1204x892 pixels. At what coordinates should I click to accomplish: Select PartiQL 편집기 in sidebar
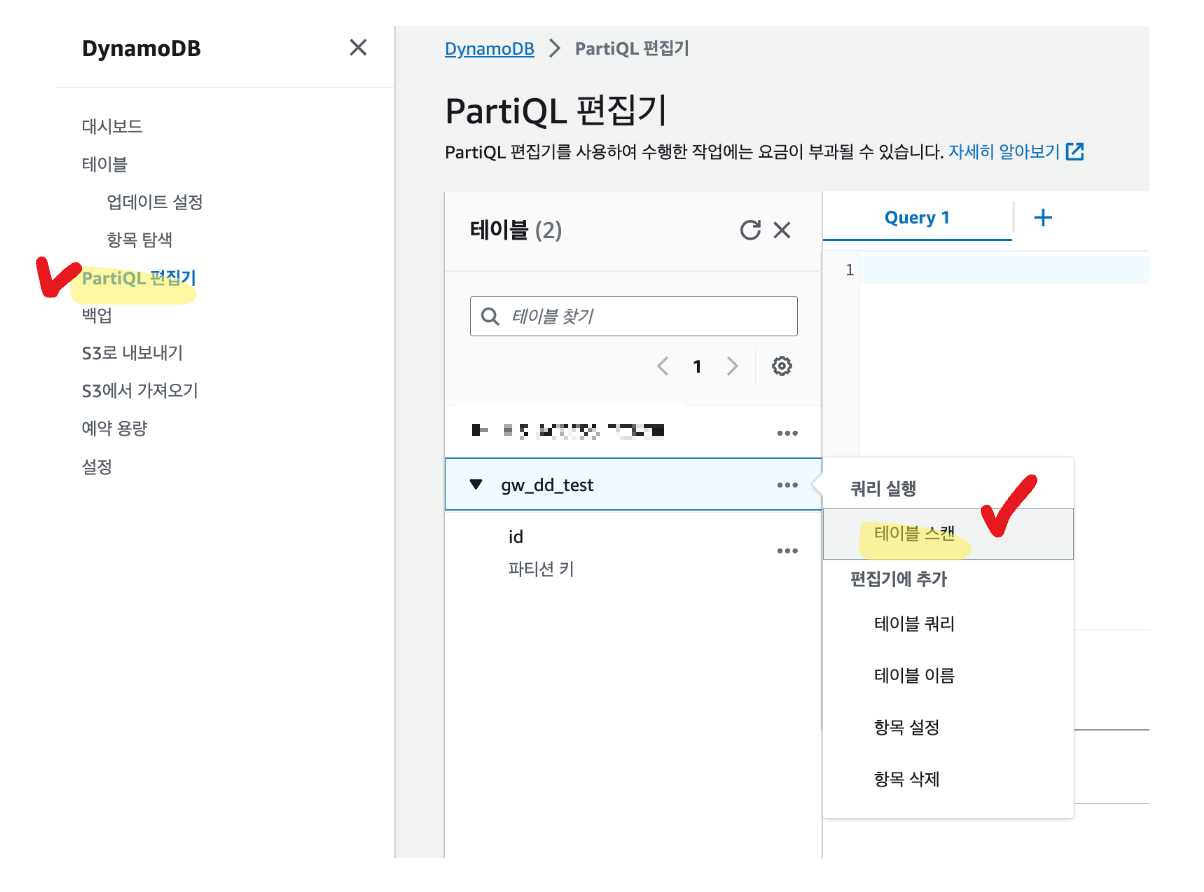click(x=139, y=278)
